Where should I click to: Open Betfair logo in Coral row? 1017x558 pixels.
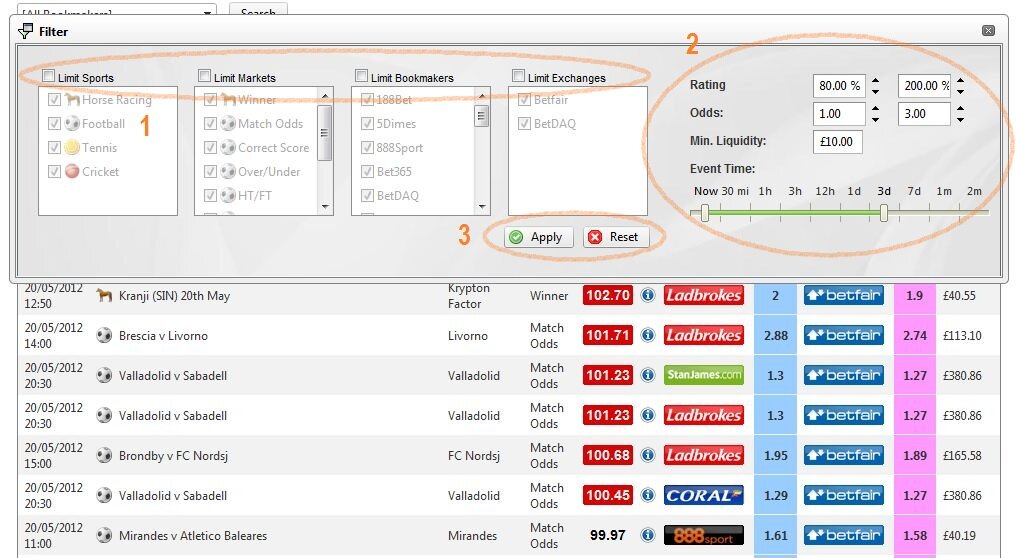pyautogui.click(x=844, y=496)
